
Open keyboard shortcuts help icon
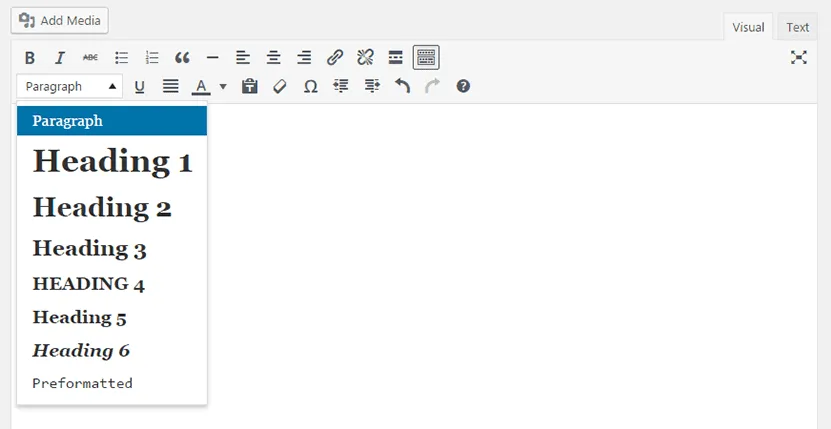point(463,87)
